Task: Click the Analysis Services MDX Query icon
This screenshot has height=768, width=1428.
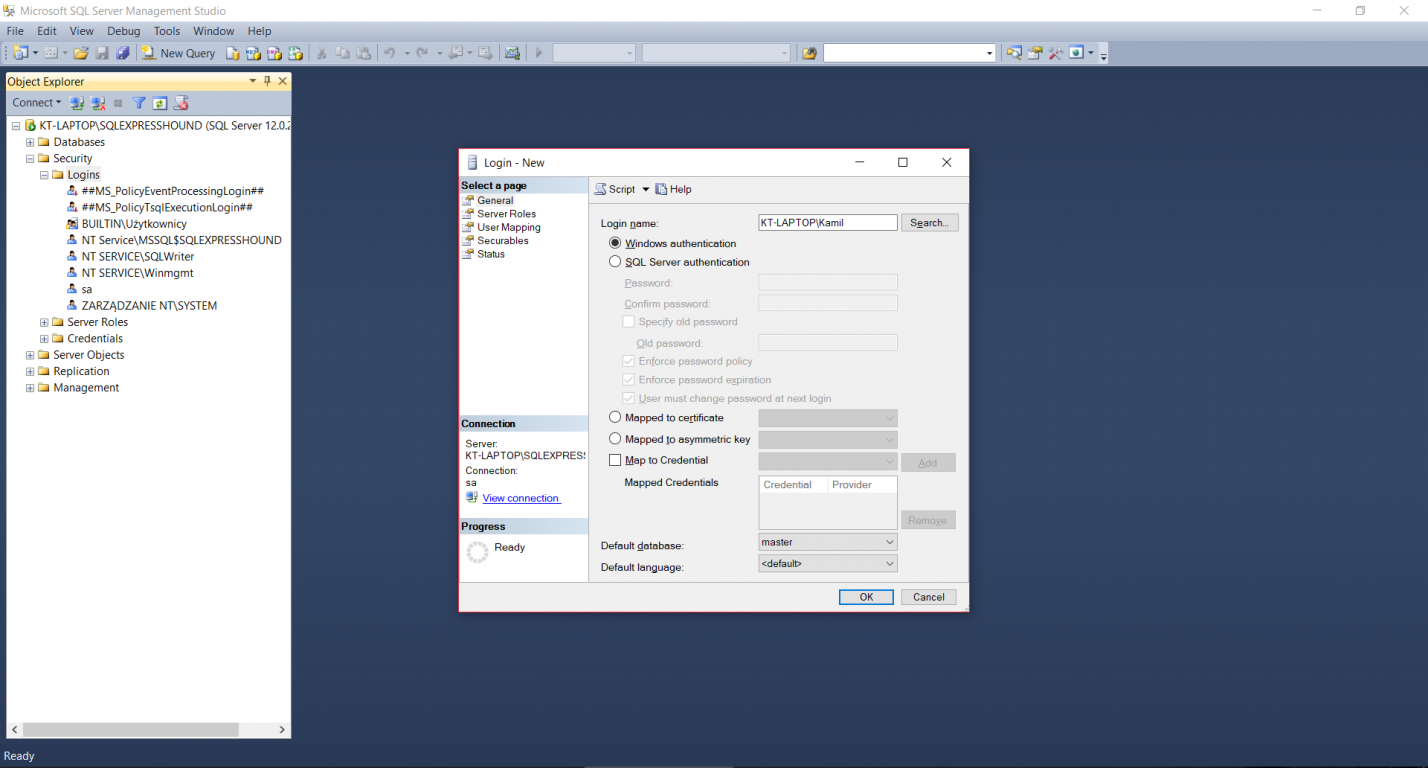Action: tap(253, 53)
